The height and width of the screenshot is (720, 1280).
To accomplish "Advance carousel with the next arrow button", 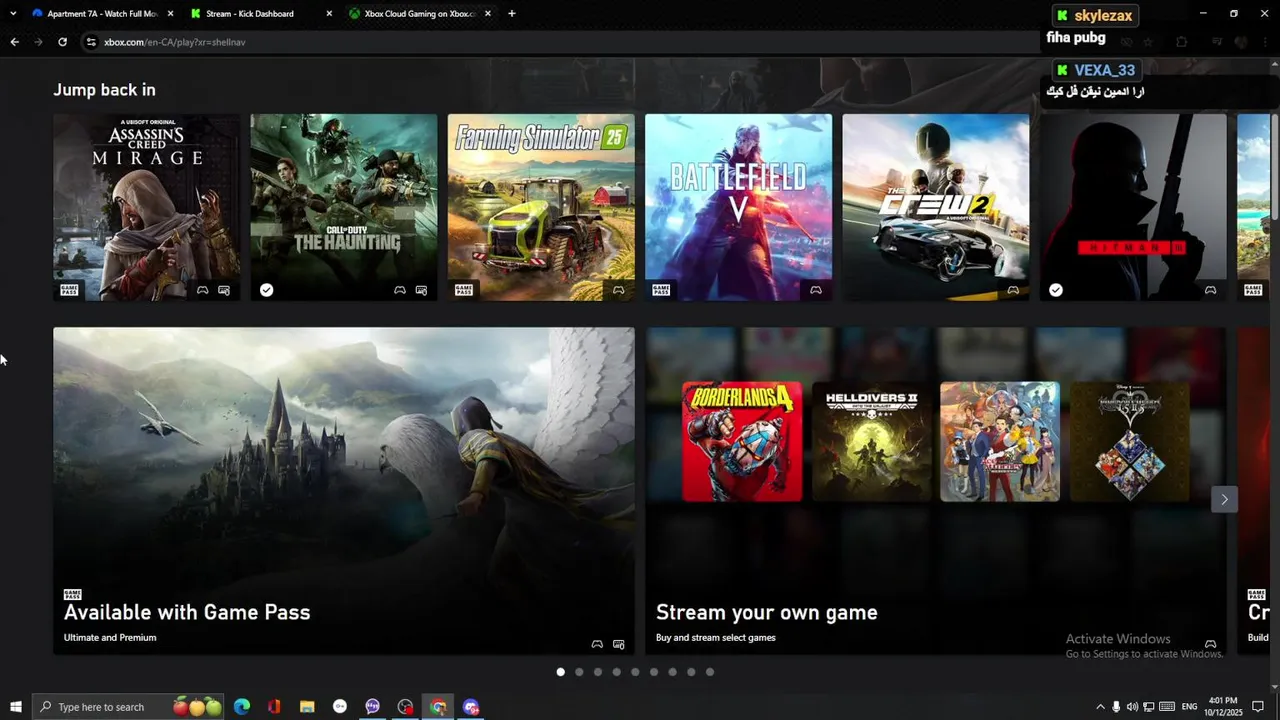I will coord(1224,499).
